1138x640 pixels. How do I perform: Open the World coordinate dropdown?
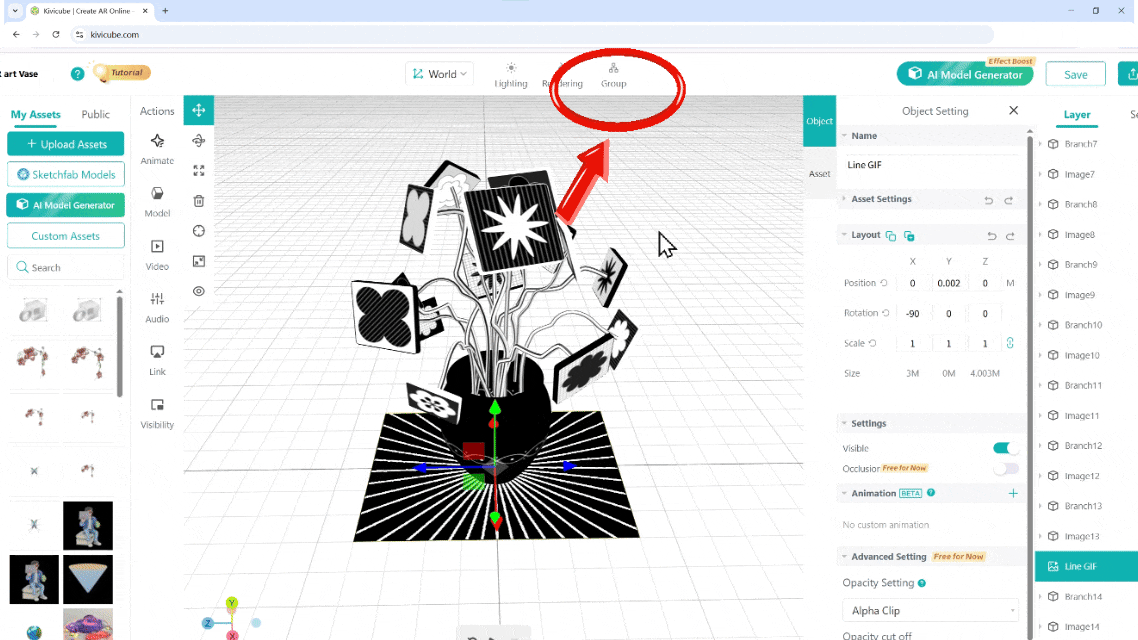pos(439,74)
